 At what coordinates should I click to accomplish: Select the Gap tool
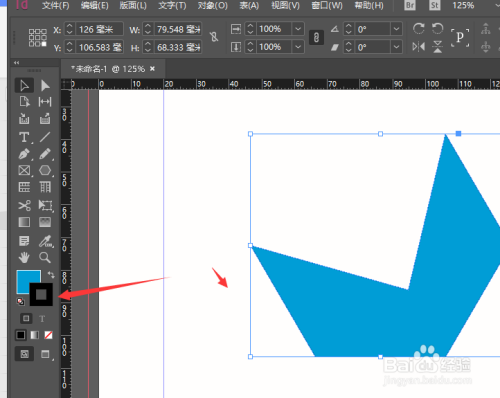(45, 102)
